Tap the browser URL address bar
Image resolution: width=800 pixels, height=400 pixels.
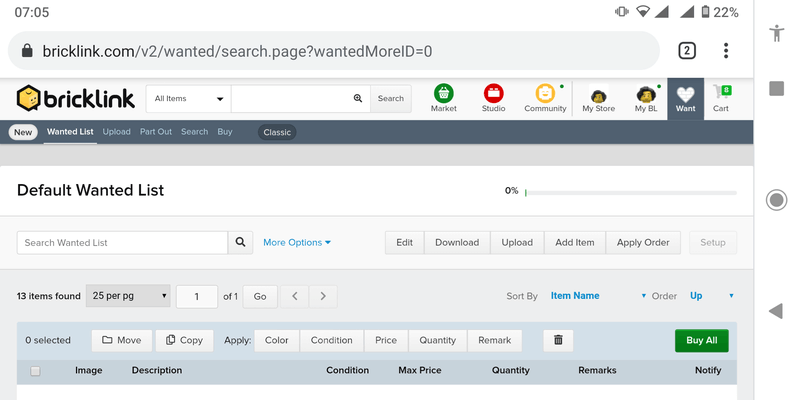[x=334, y=51]
